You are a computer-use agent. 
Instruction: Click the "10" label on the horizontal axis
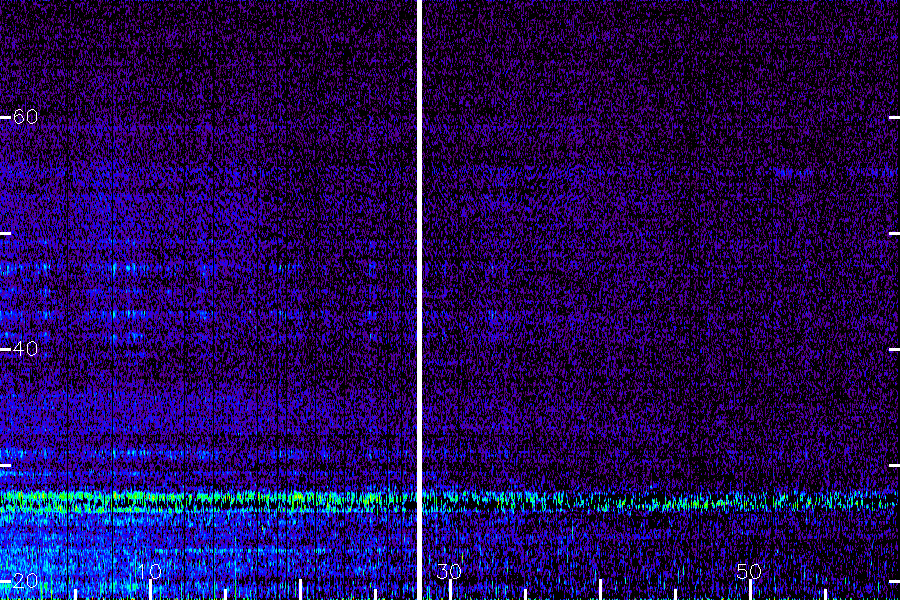tap(149, 571)
